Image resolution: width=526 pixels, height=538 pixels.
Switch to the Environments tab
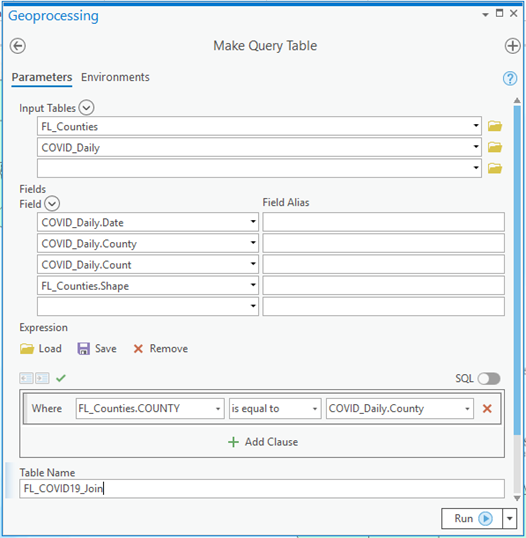(115, 77)
